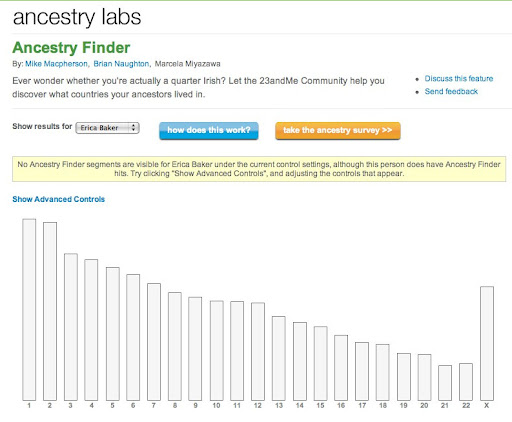Viewport: 512px width, 422px height.
Task: Click the Send feedback link
Action: 451,91
